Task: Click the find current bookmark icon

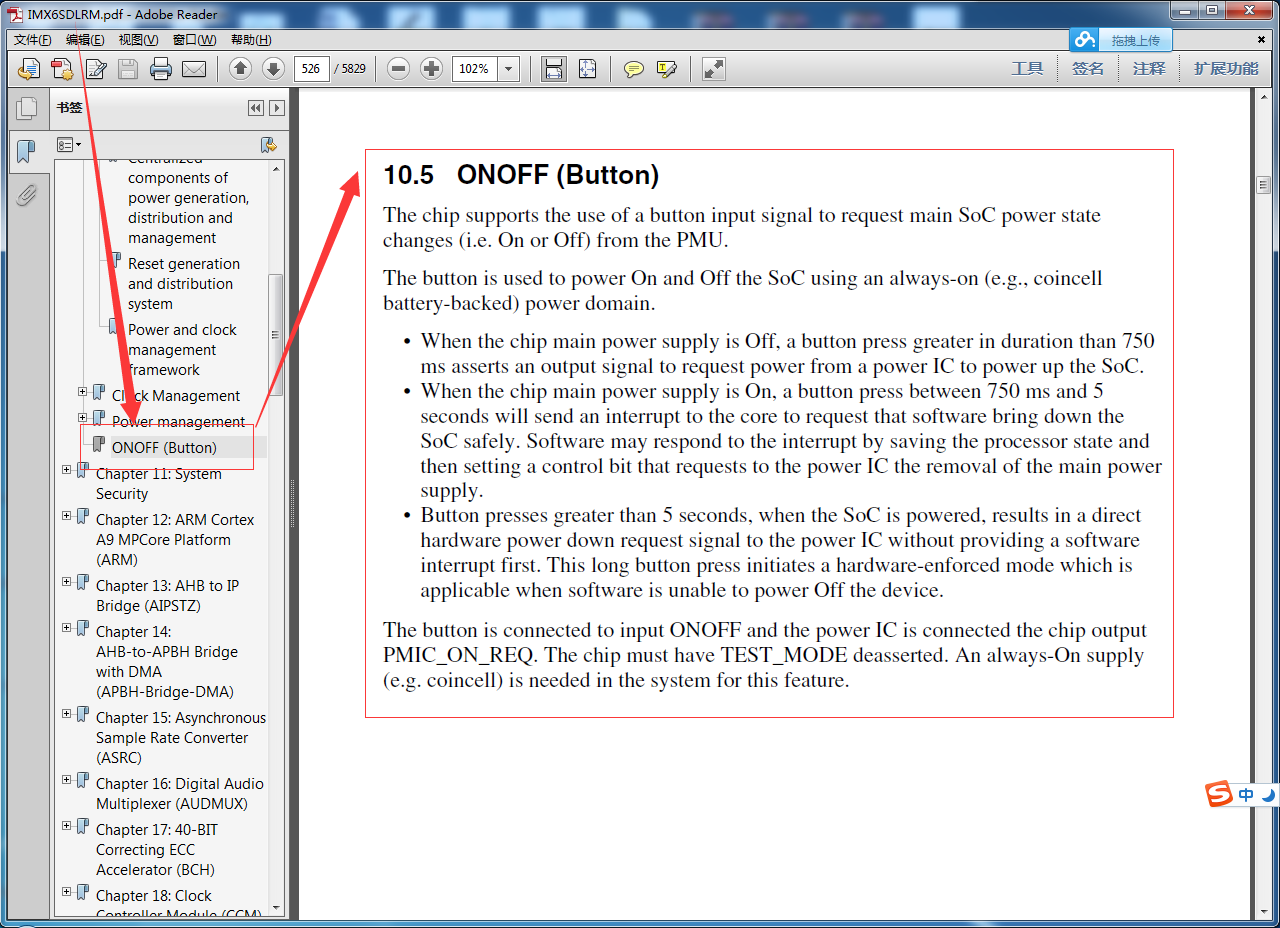Action: [x=268, y=145]
